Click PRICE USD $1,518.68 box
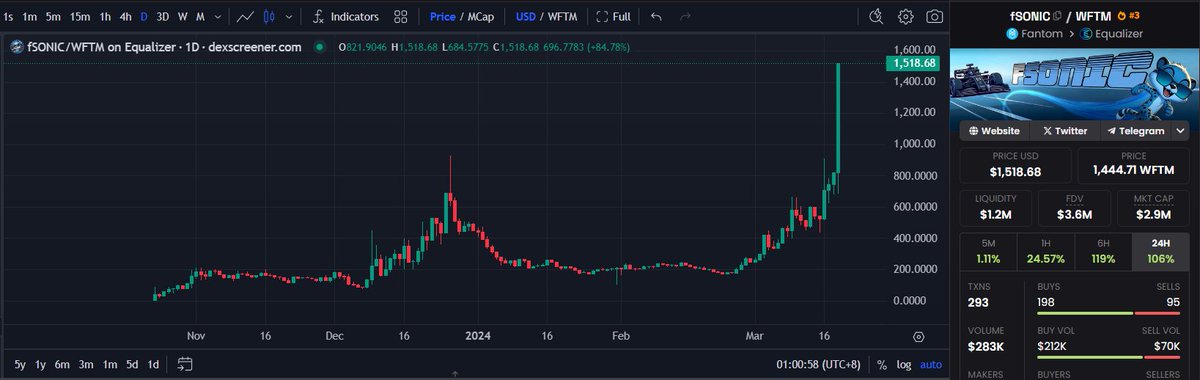 pyautogui.click(x=1015, y=165)
